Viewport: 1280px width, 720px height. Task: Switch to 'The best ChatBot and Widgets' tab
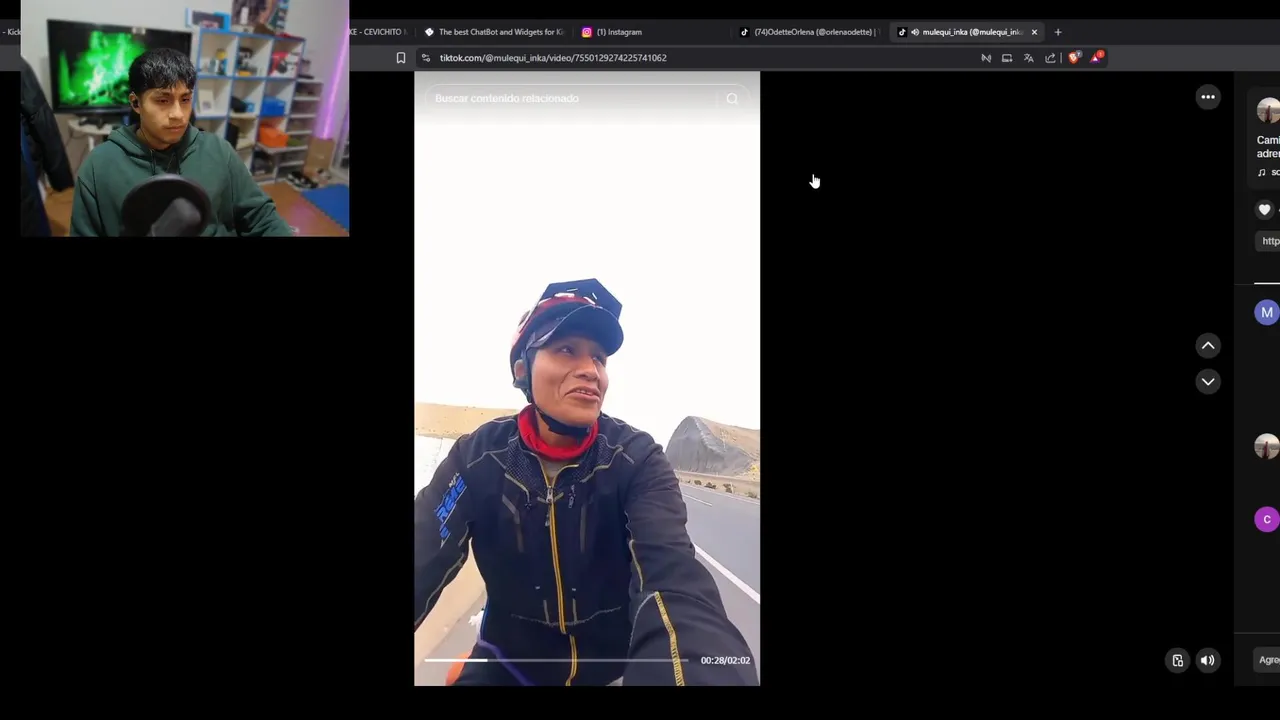click(x=495, y=32)
